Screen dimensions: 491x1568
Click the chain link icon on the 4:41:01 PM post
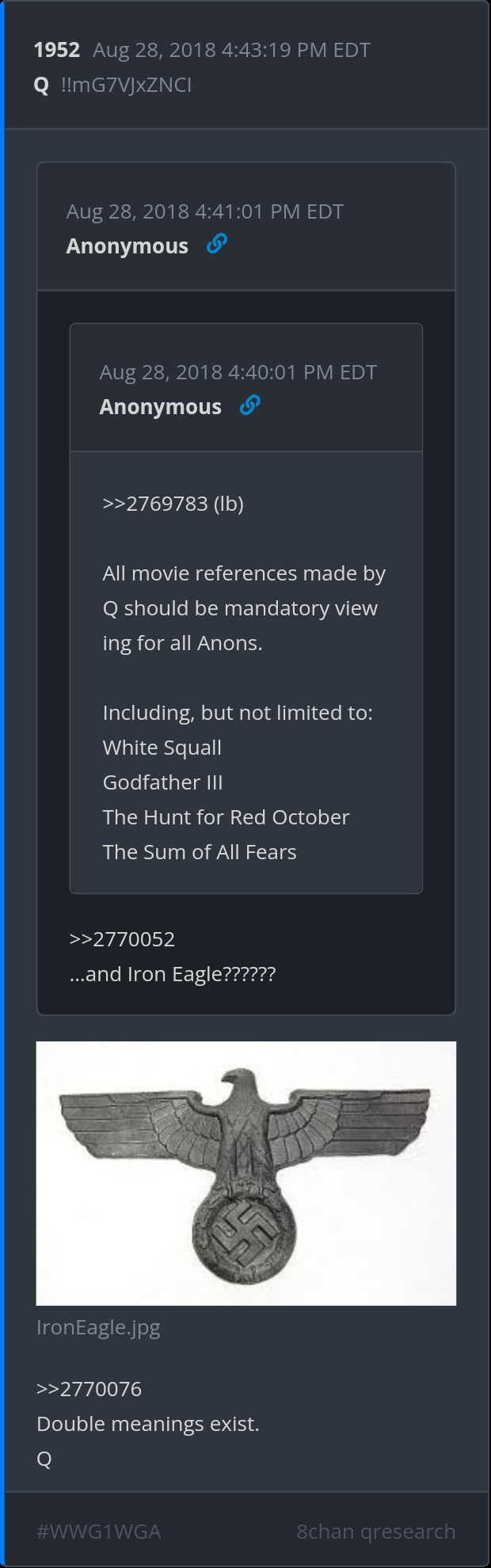point(216,244)
